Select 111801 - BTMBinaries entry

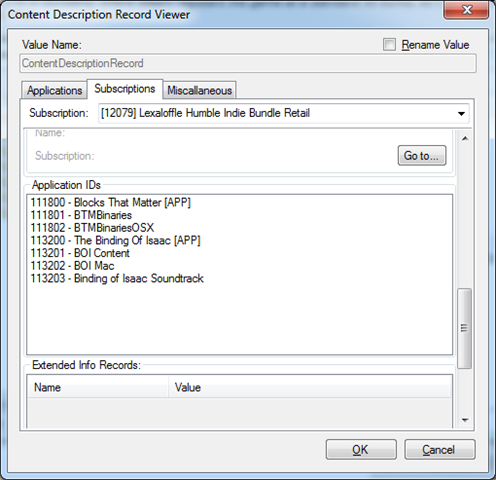pos(81,215)
